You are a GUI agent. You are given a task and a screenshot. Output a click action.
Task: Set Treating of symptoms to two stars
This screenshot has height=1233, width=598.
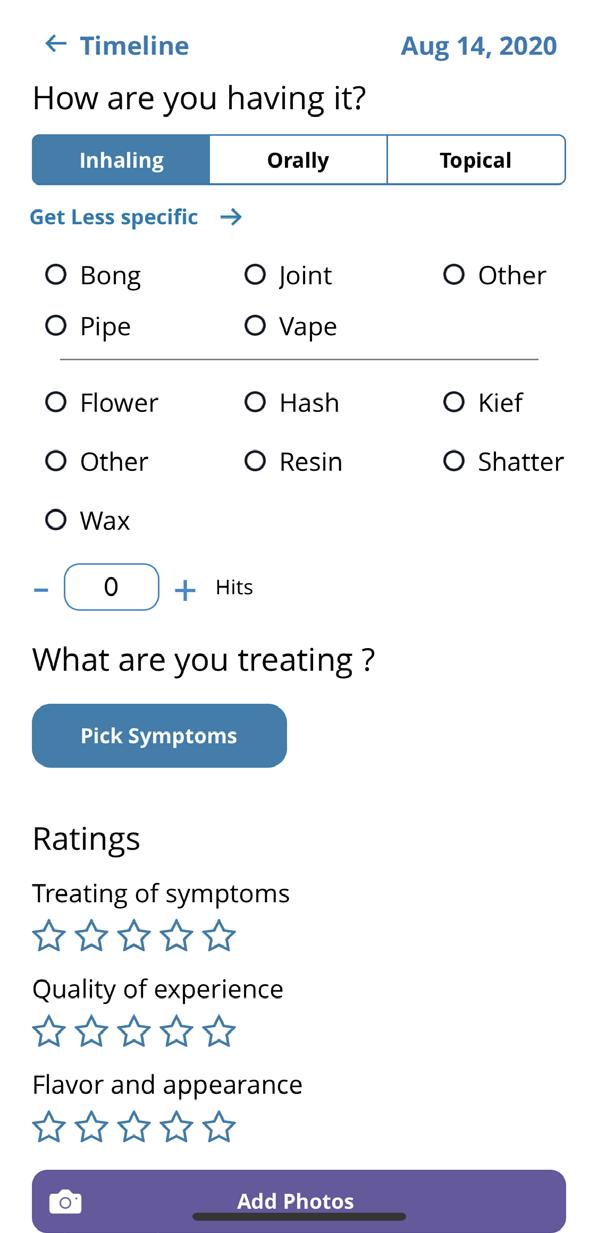(x=91, y=937)
